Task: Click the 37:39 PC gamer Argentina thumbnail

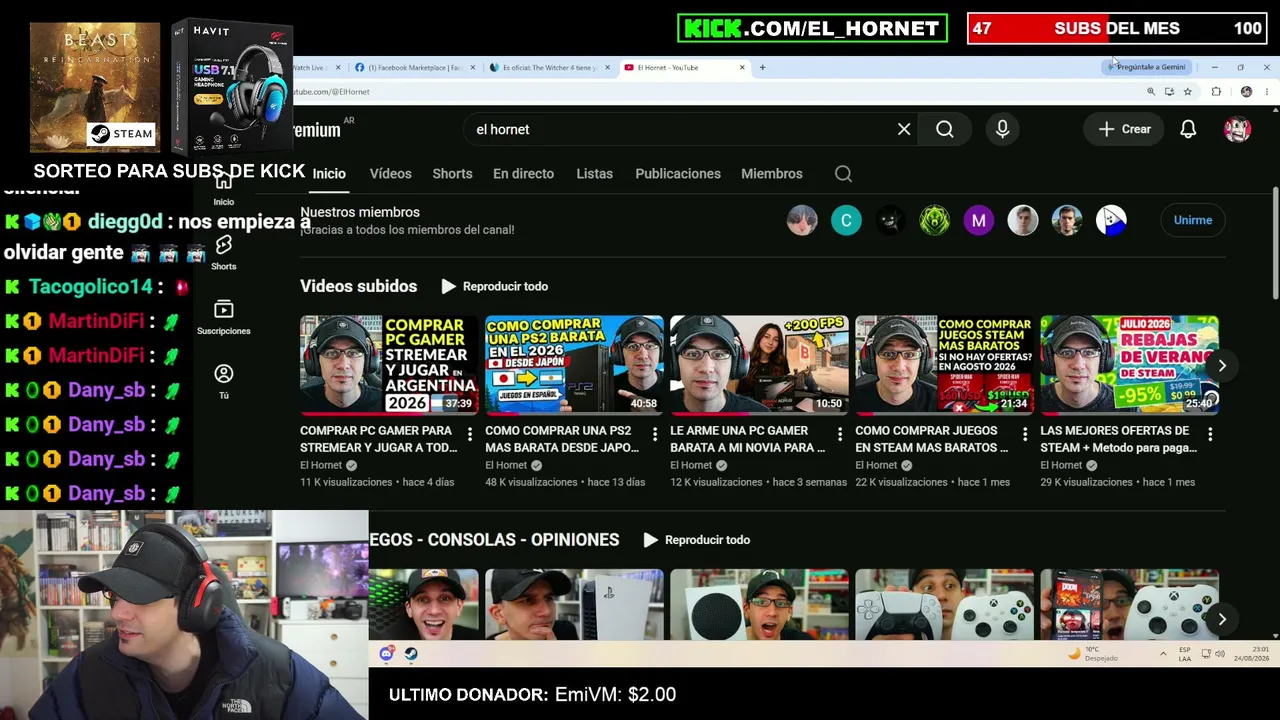Action: (389, 365)
